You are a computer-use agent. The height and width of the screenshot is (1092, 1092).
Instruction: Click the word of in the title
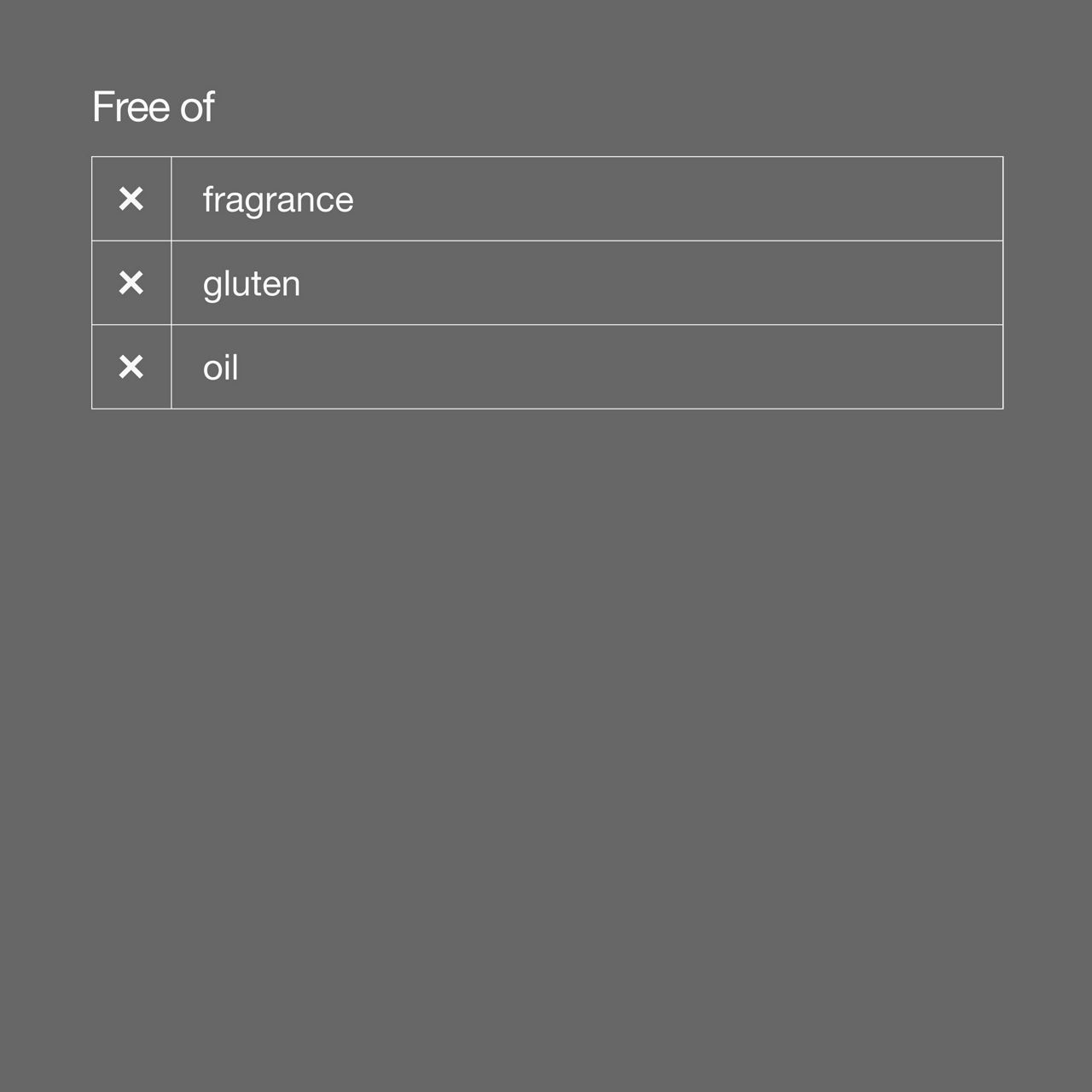(197, 107)
